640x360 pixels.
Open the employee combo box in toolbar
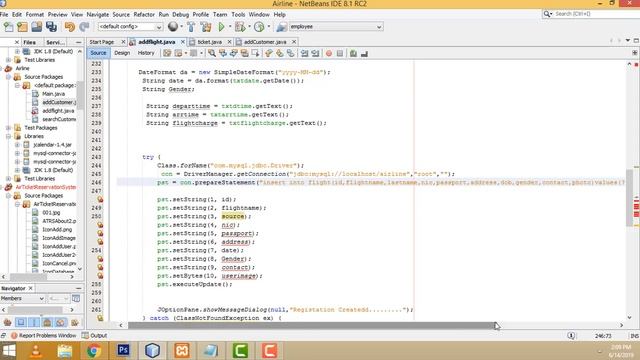pos(336,27)
